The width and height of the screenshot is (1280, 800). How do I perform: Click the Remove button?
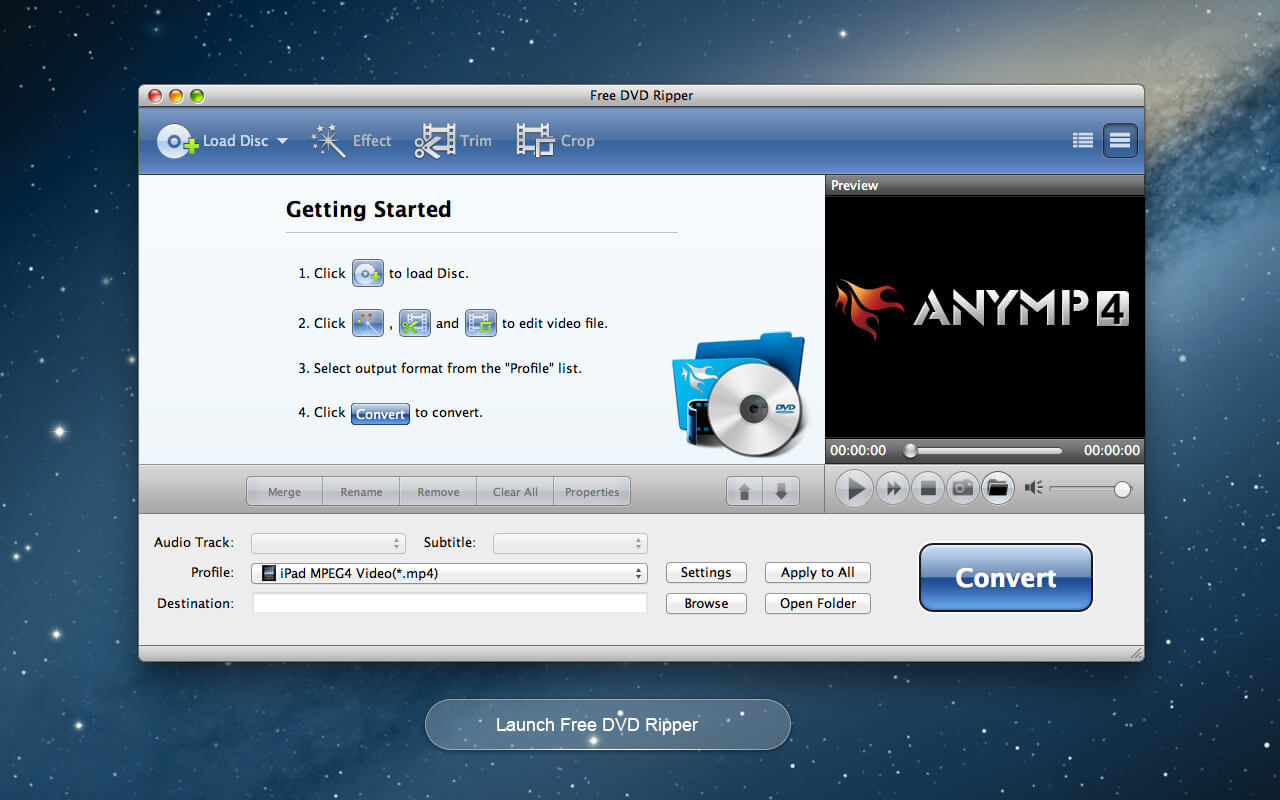(438, 491)
